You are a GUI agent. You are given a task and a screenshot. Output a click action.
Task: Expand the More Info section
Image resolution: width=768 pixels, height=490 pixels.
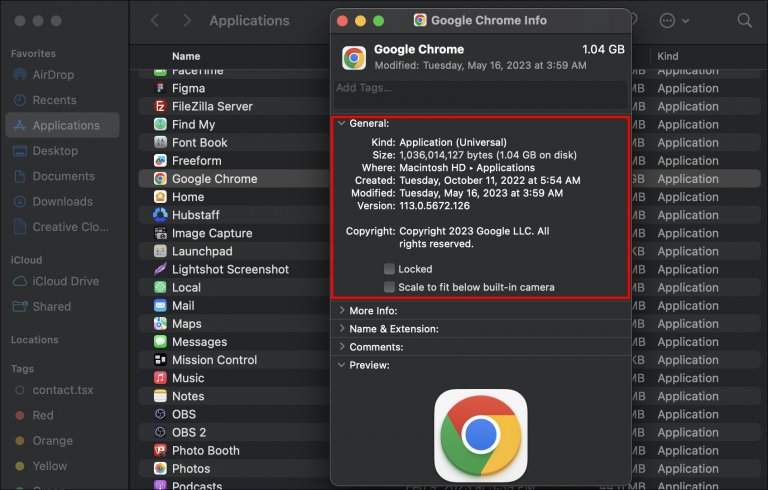342,311
